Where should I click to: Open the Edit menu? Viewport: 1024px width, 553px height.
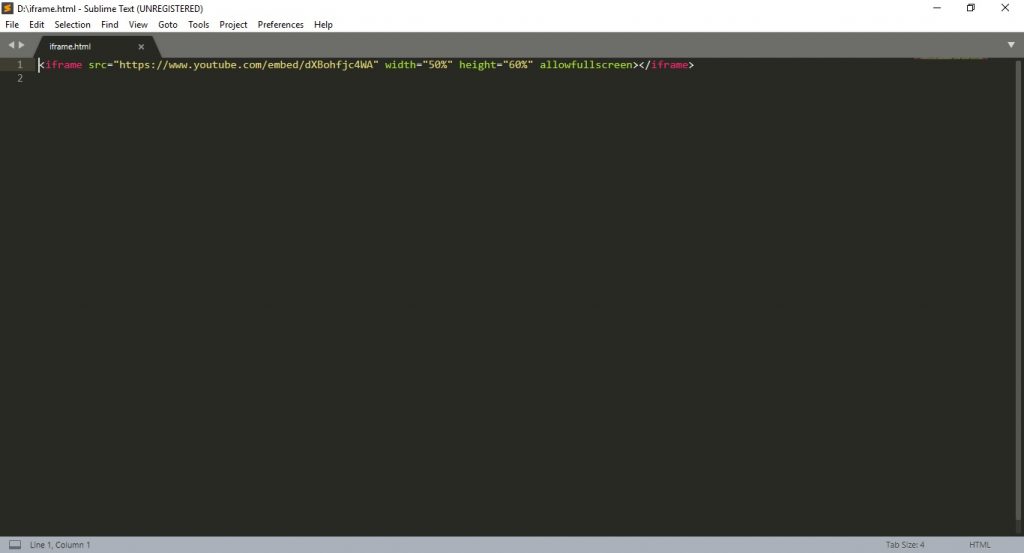pos(37,25)
